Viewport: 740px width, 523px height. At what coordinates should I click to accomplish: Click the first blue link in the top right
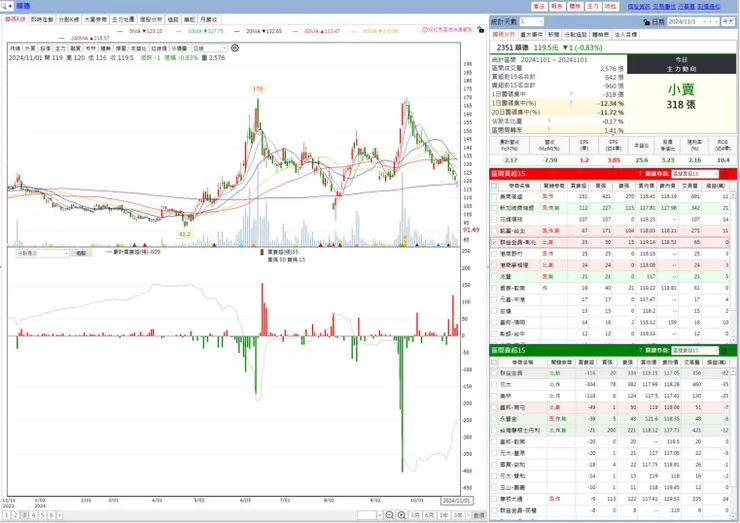tap(639, 6)
